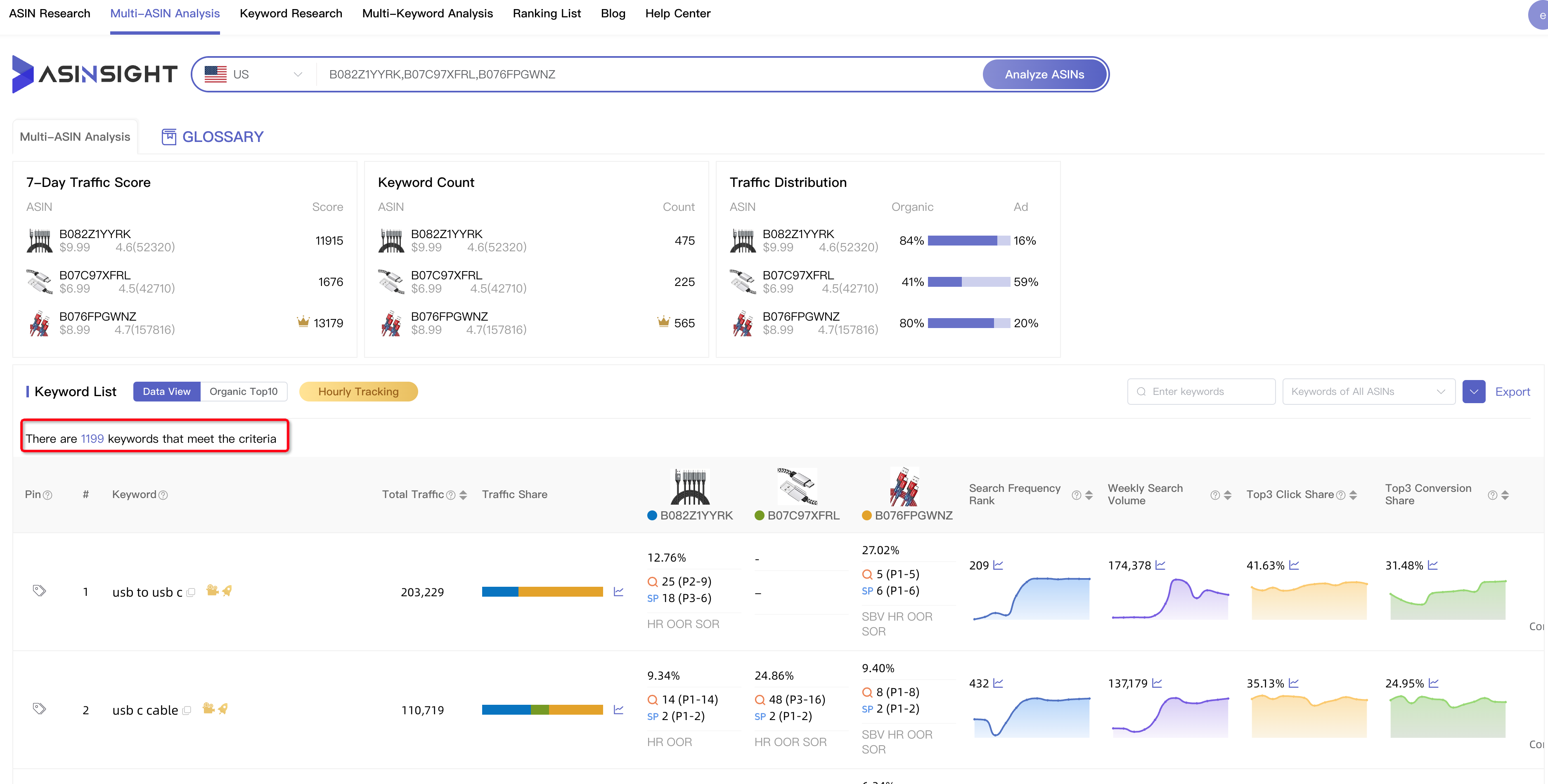
Task: Open the Multi-ASIN Analysis nav tab
Action: click(x=165, y=13)
